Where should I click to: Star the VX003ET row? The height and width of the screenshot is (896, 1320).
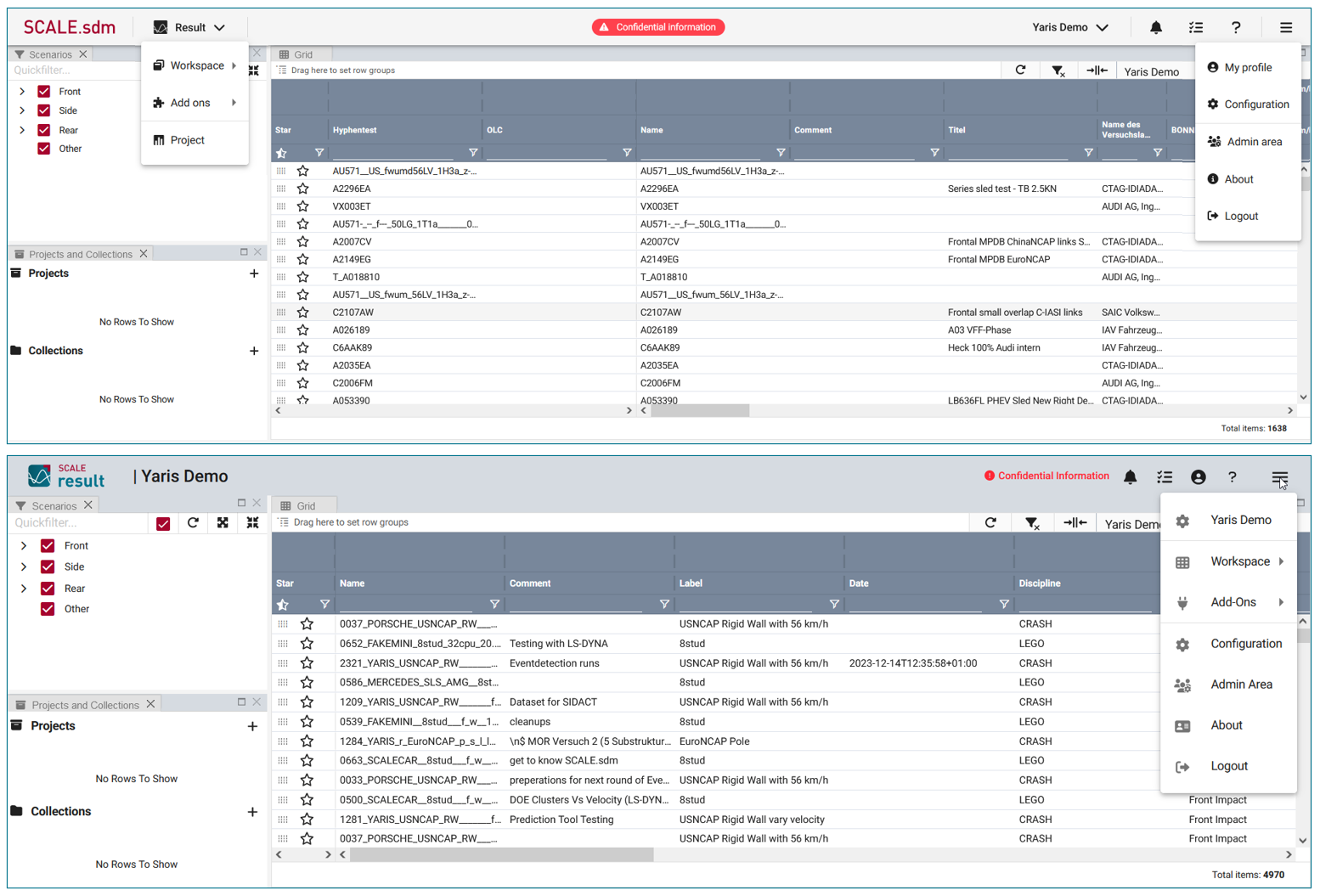click(303, 206)
